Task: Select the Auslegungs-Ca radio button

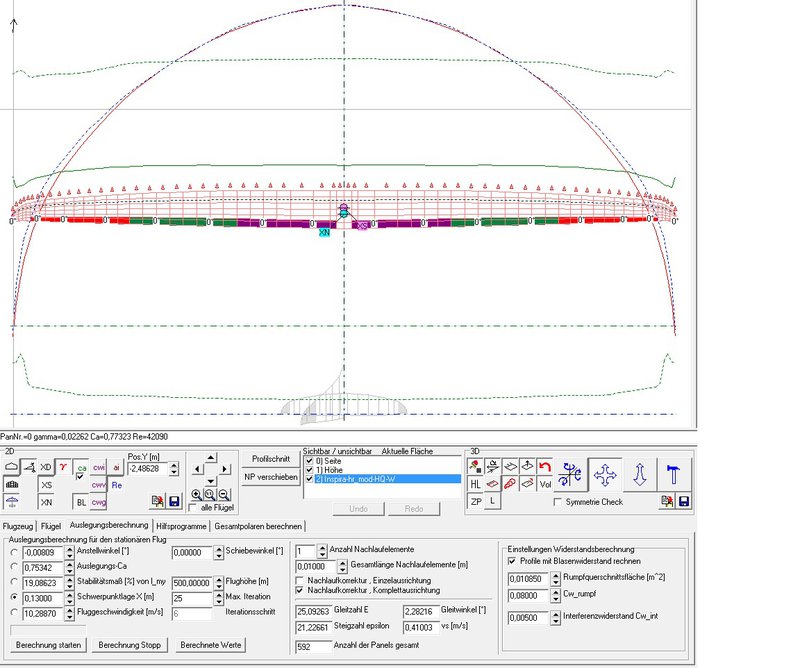Action: pyautogui.click(x=14, y=566)
